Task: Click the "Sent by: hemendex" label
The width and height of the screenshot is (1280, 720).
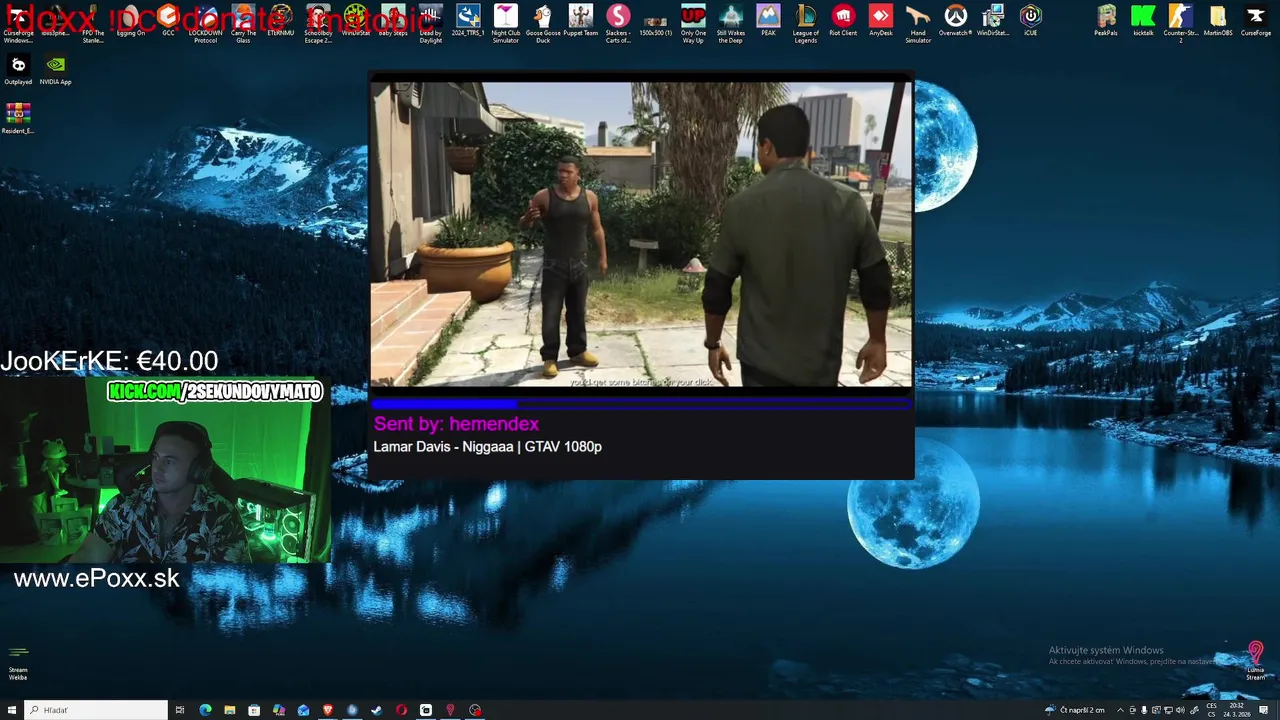Action: point(456,424)
